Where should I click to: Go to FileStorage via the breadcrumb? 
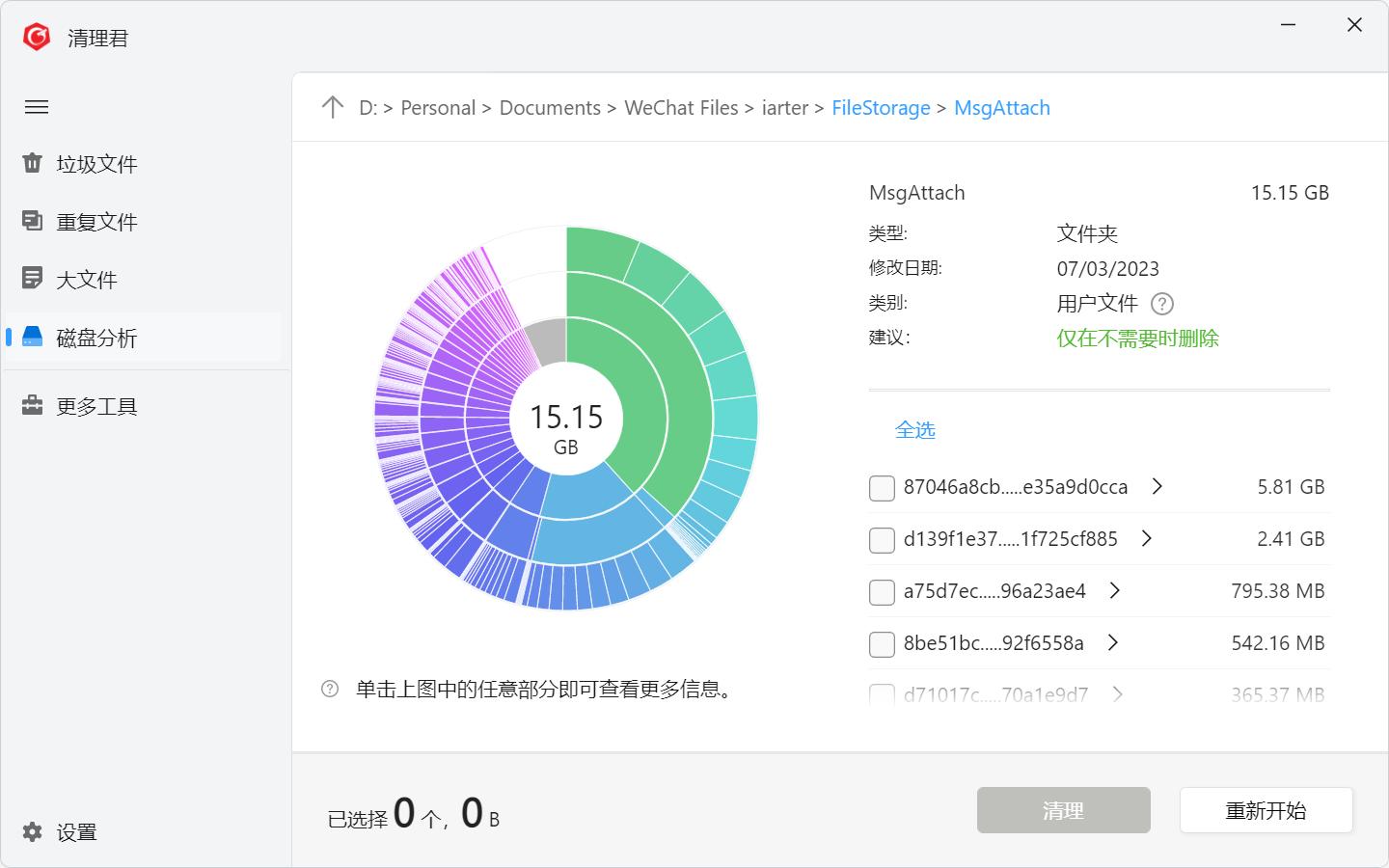[880, 107]
